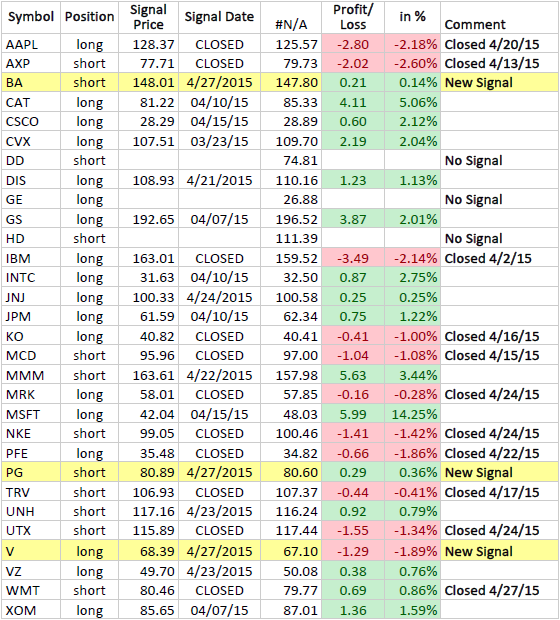Image resolution: width=560 pixels, height=620 pixels.
Task: Select the DD symbol cell
Action: [x=31, y=161]
